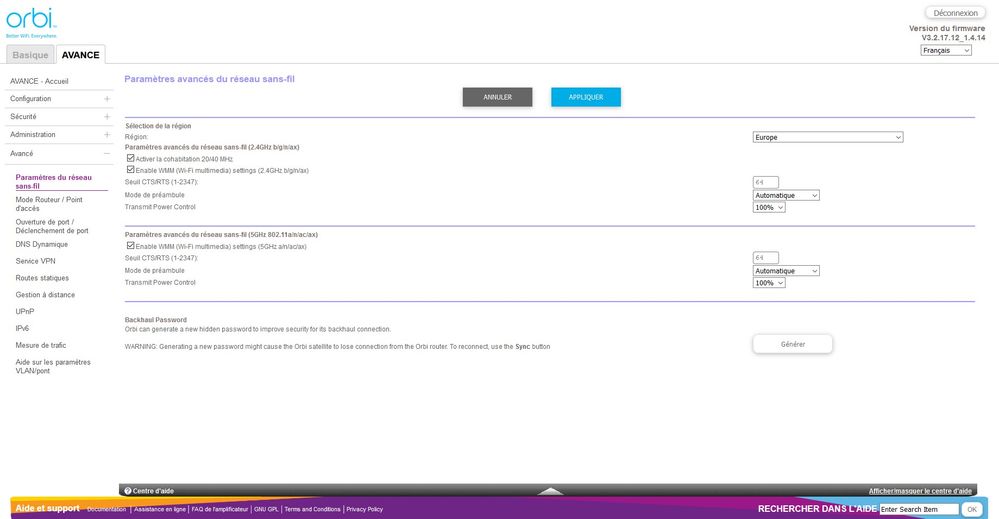Click the Aide et support label
This screenshot has height=519, width=999.
pos(48,508)
